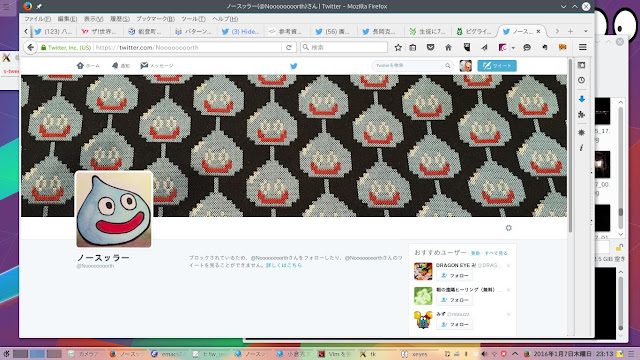
Task: Click the volume icon in the system tray
Action: point(484,354)
